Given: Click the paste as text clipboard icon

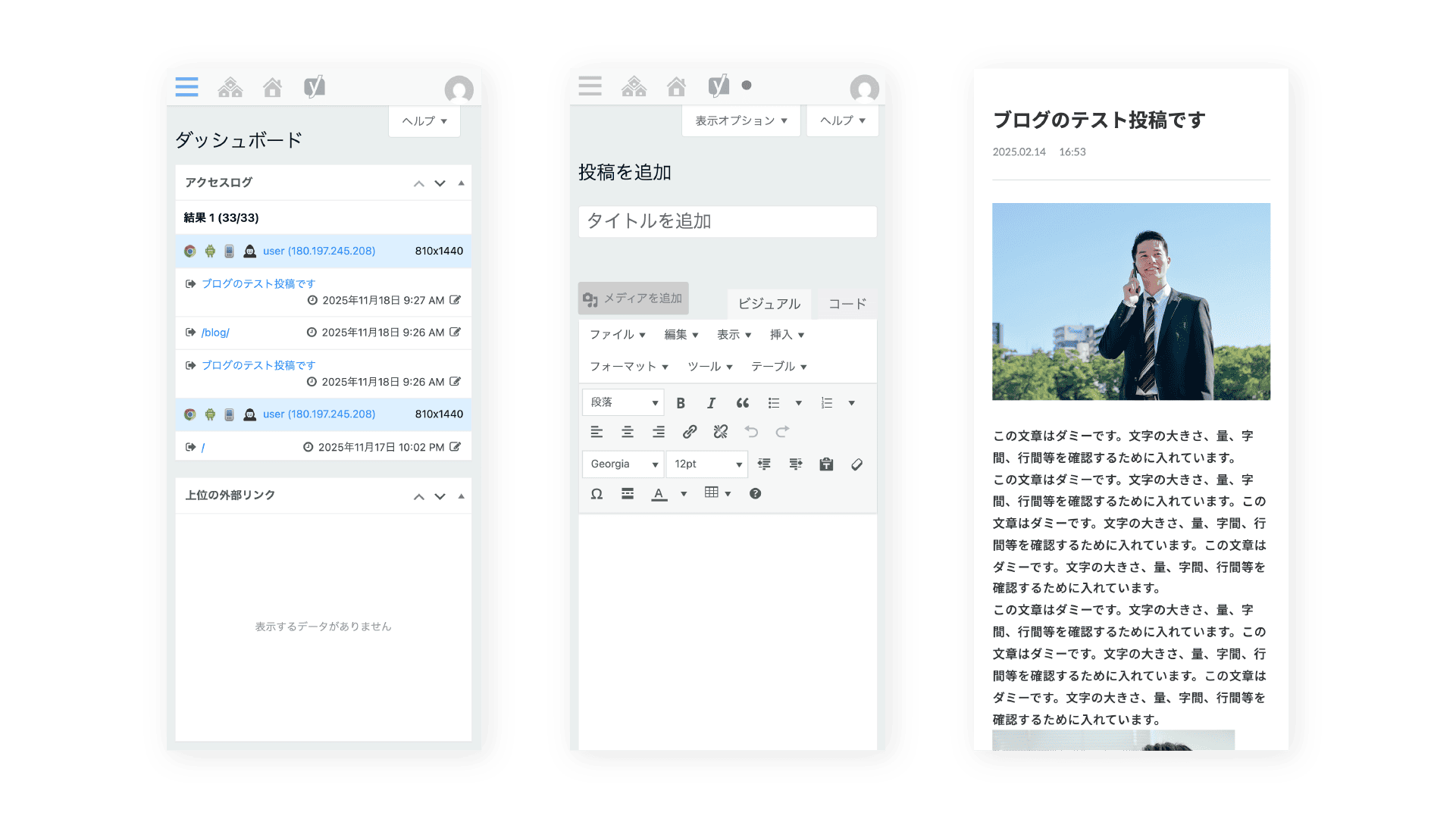Looking at the screenshot, I should tap(826, 464).
